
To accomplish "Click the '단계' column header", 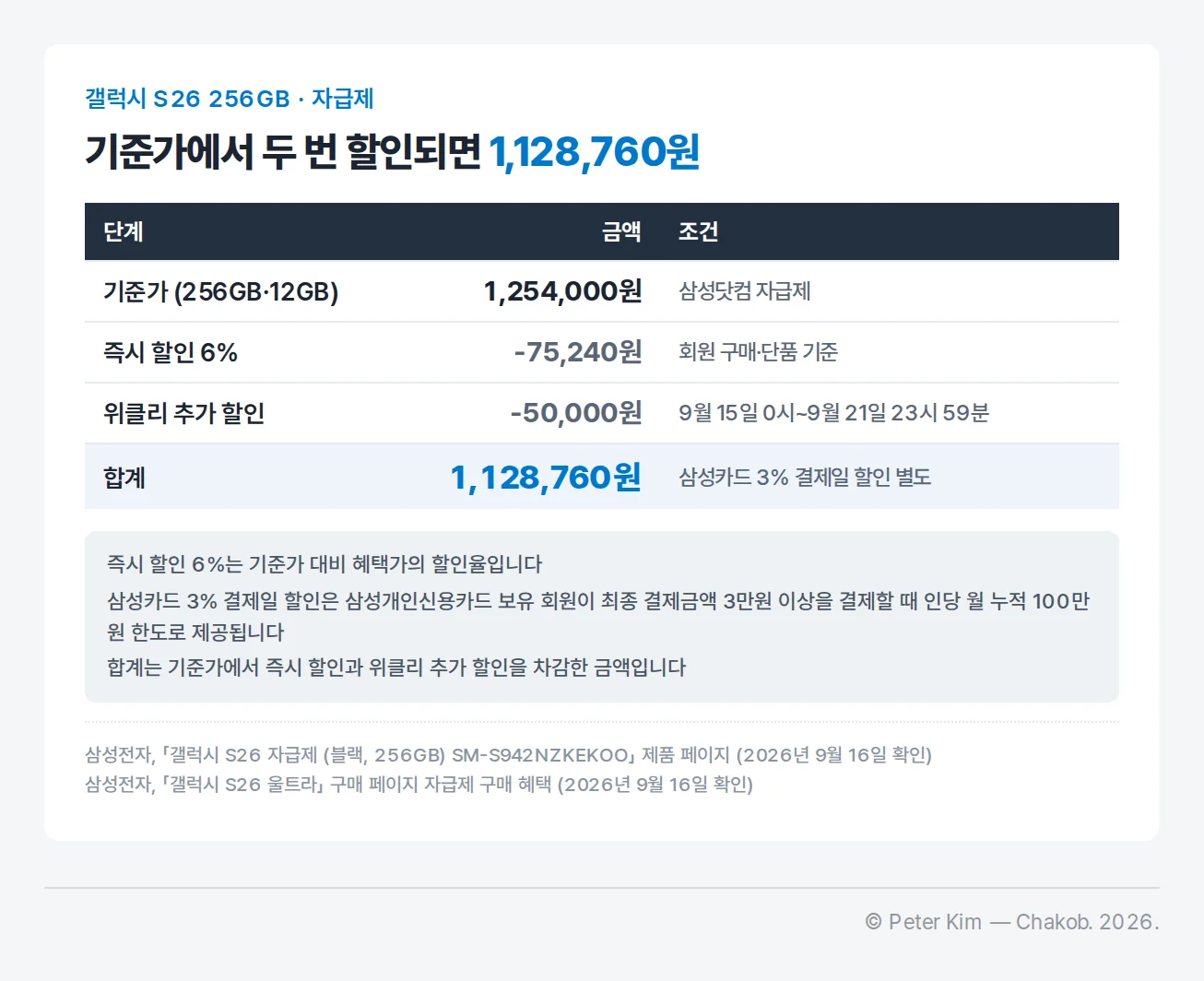I will click(x=124, y=231).
